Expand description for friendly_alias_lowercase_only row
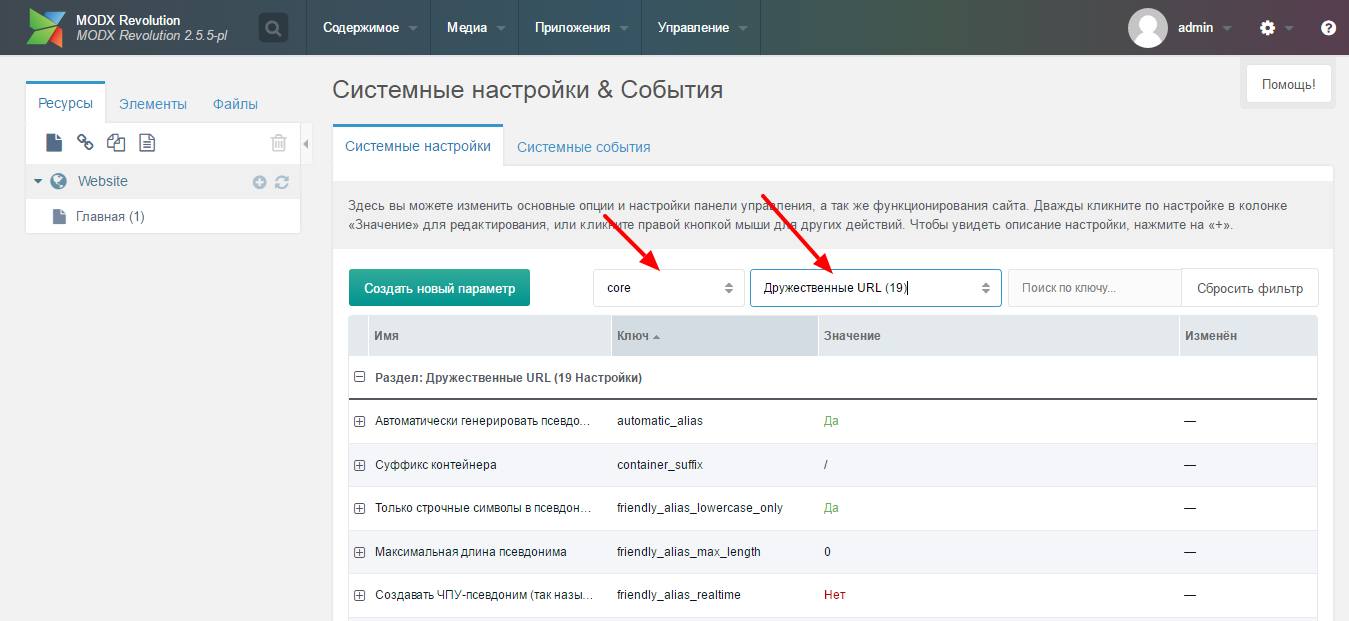The height and width of the screenshot is (621, 1349). coord(360,508)
